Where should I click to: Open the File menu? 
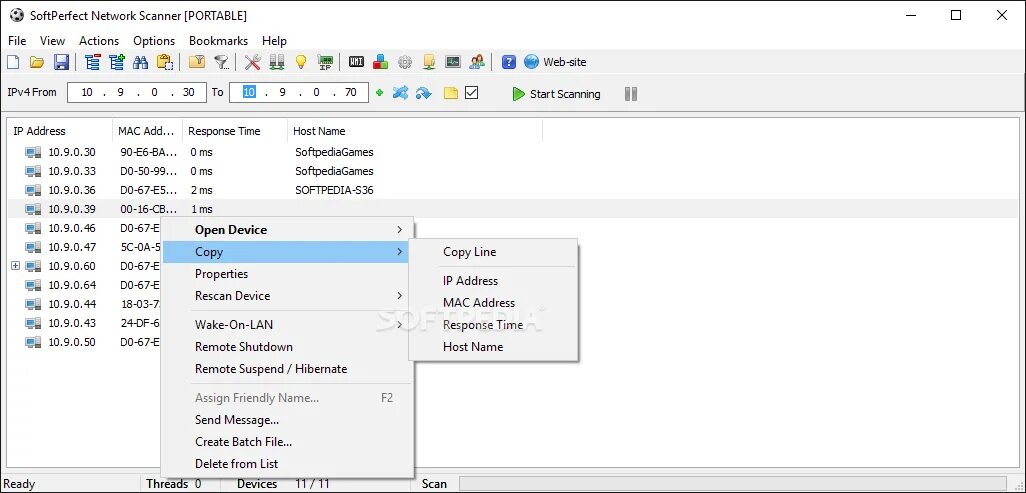point(17,41)
